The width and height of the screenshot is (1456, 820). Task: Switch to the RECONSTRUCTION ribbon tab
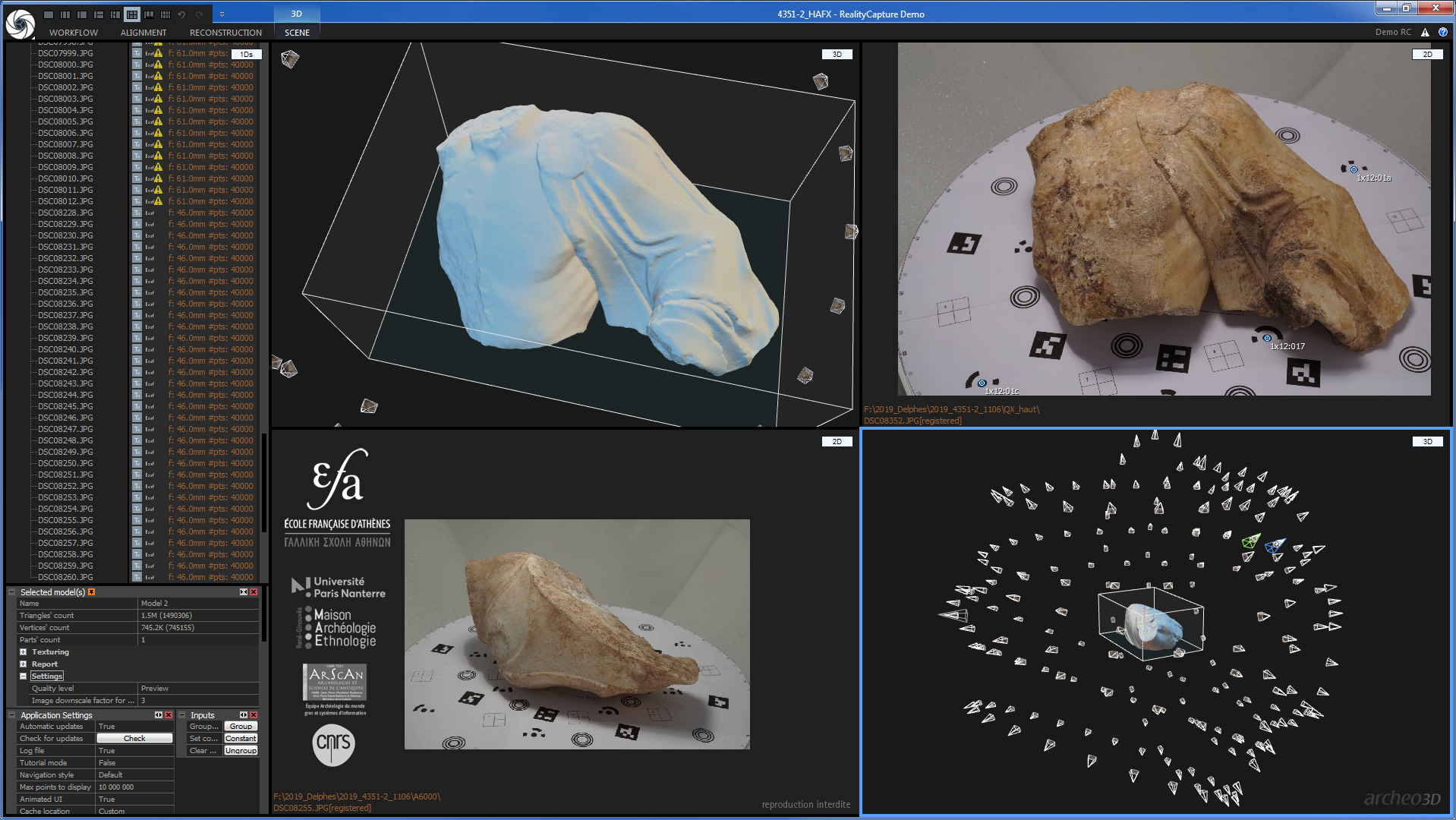[225, 33]
